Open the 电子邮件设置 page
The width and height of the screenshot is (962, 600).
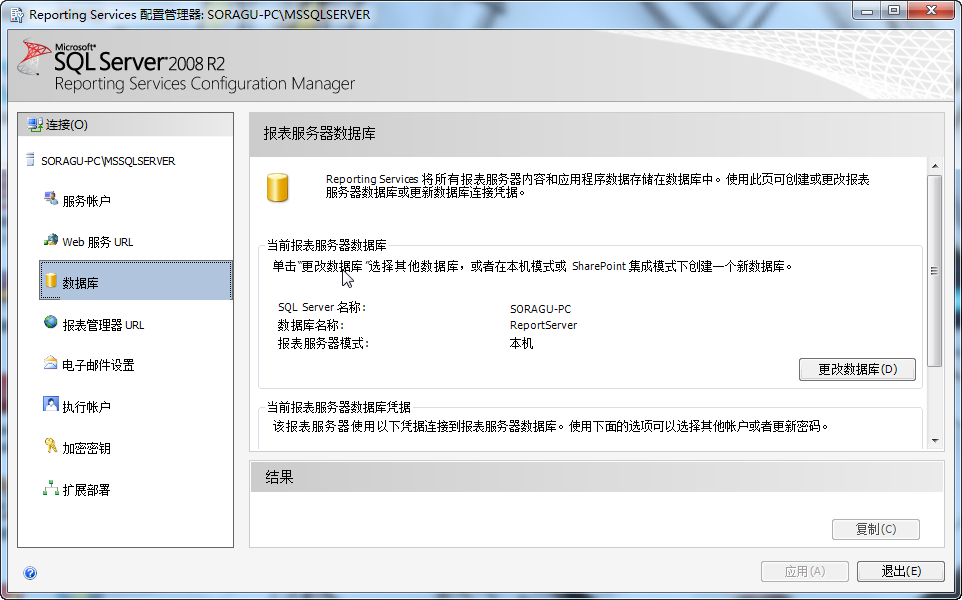point(98,366)
